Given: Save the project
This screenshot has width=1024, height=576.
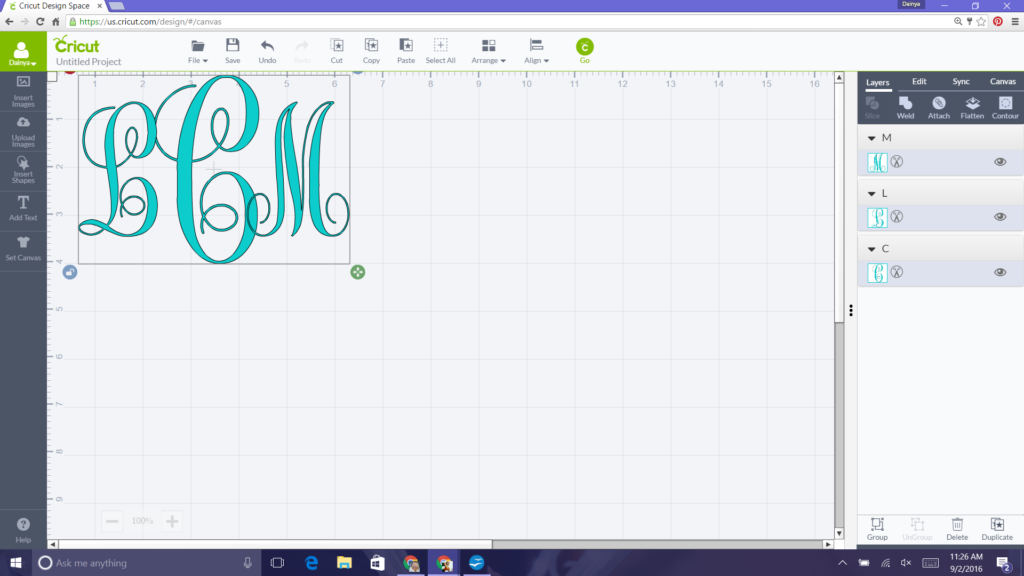Looking at the screenshot, I should tap(232, 51).
